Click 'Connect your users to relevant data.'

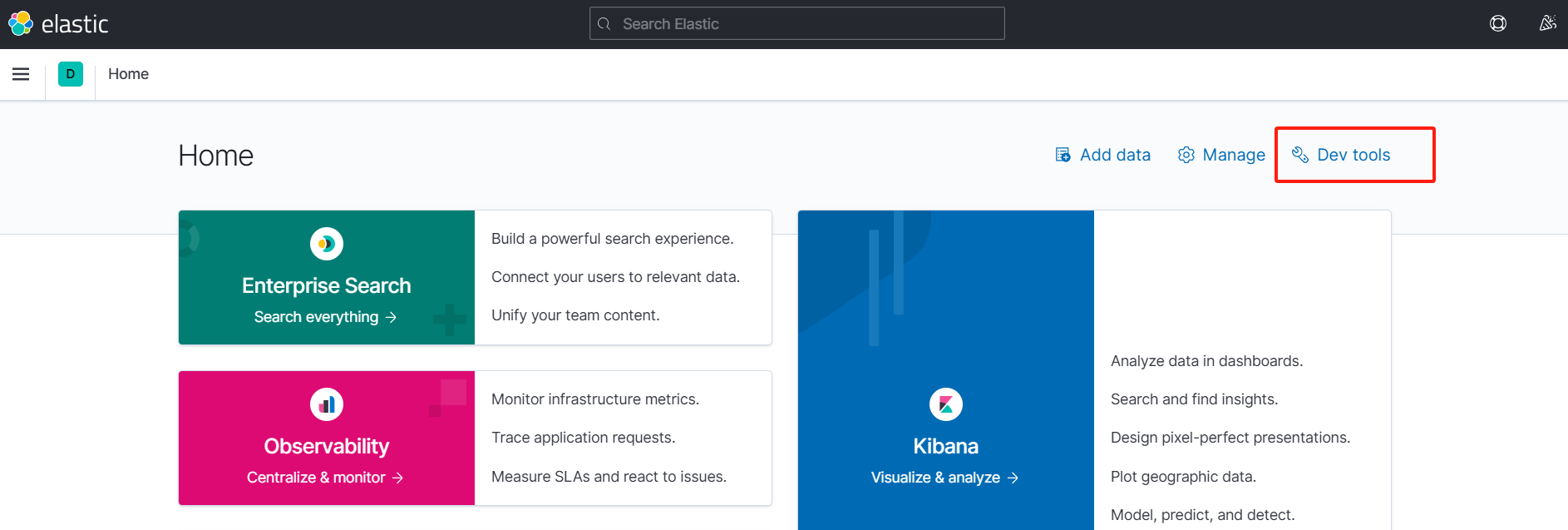(x=615, y=277)
